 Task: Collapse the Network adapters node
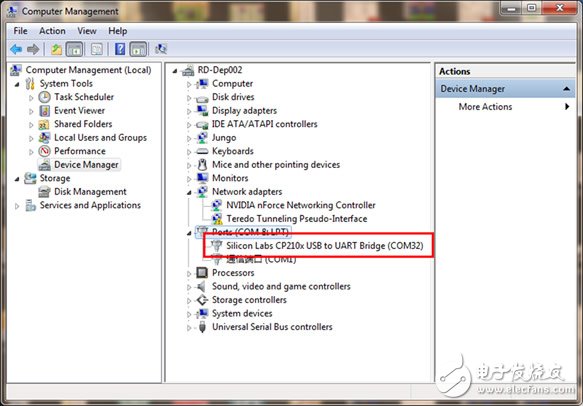[189, 192]
